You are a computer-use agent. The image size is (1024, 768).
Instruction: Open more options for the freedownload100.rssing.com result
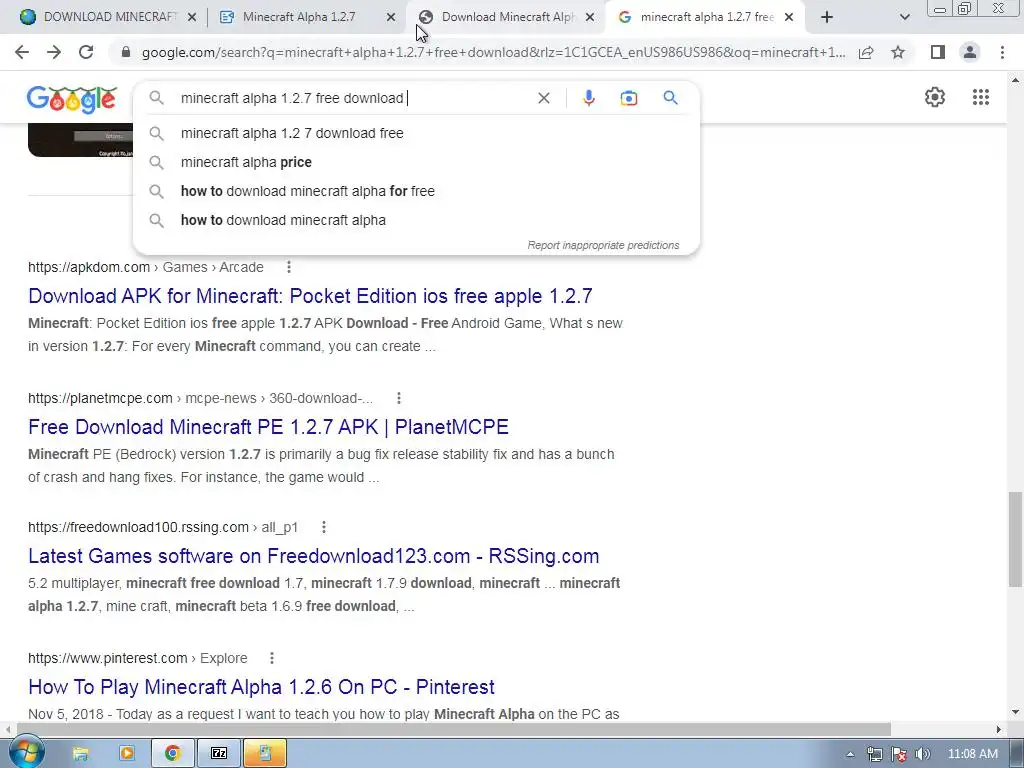tap(323, 527)
